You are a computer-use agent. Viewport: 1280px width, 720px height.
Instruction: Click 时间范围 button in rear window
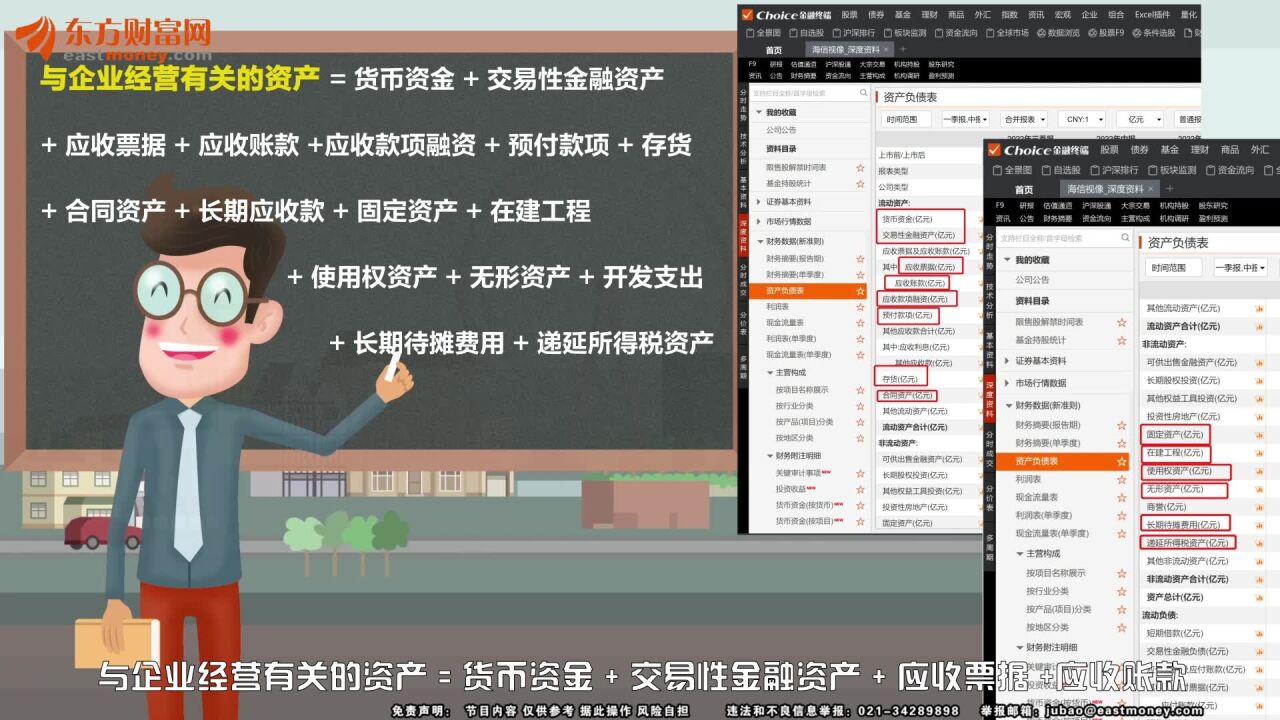click(x=904, y=119)
